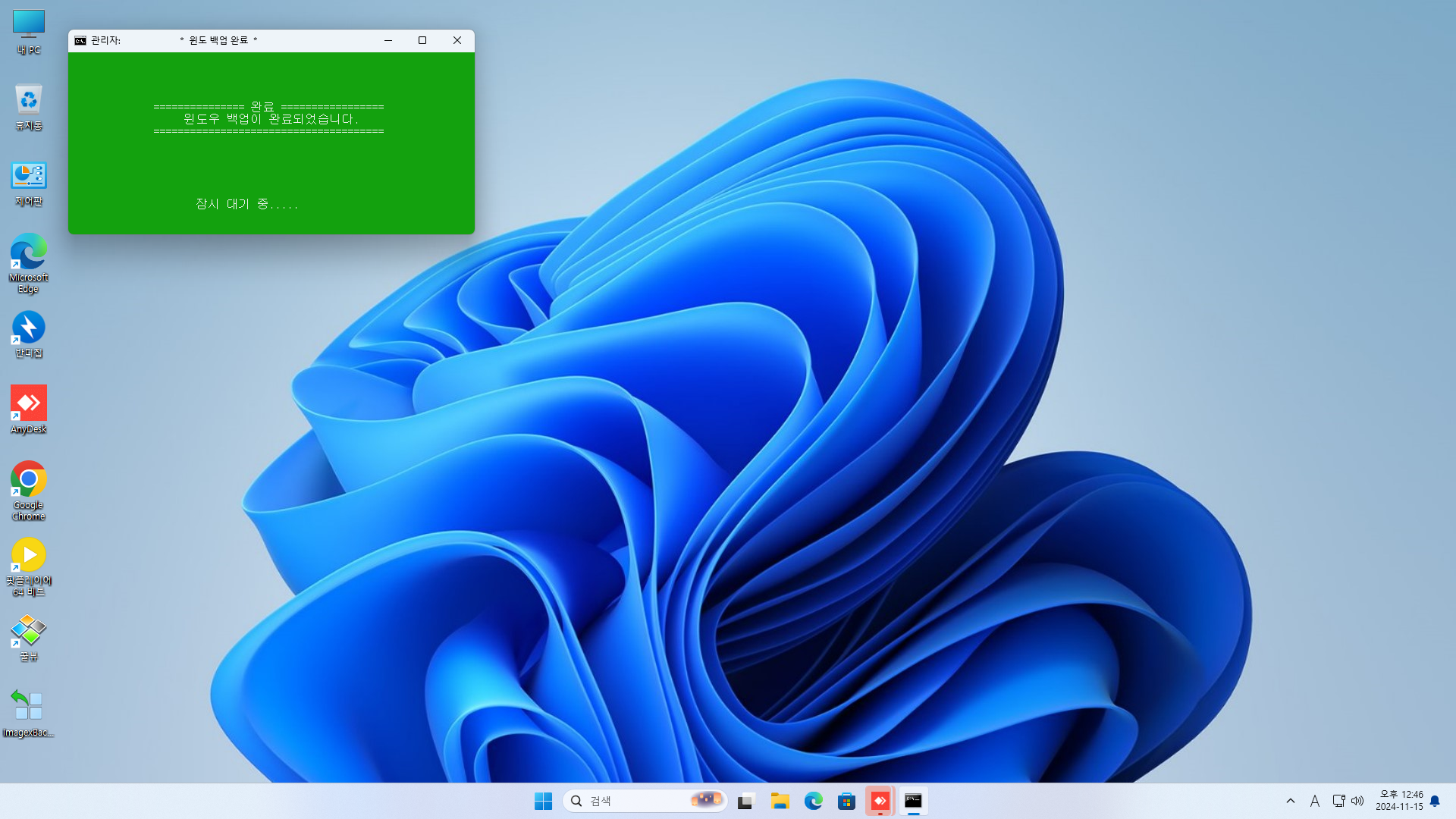Open the 제어판 control panel icon
1456x819 pixels.
[28, 184]
